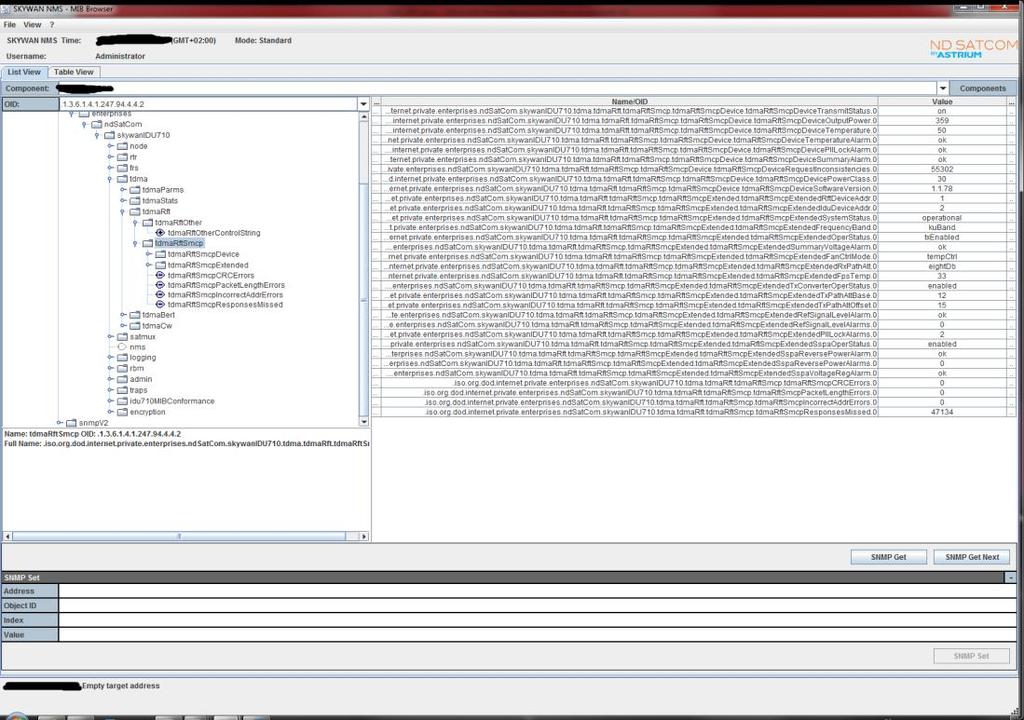Click the SNMP Get button
This screenshot has width=1024, height=720.
tap(888, 557)
